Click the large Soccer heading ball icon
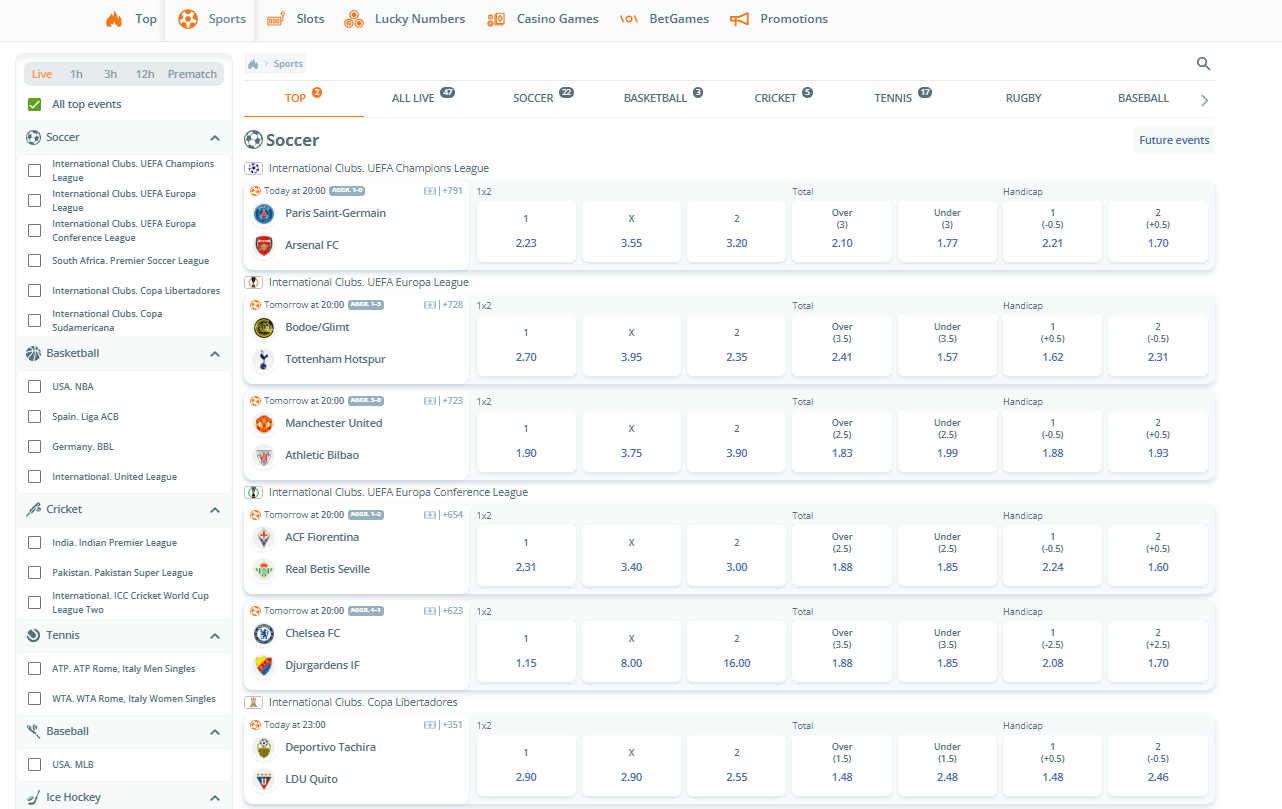The image size is (1282, 809). pyautogui.click(x=253, y=140)
